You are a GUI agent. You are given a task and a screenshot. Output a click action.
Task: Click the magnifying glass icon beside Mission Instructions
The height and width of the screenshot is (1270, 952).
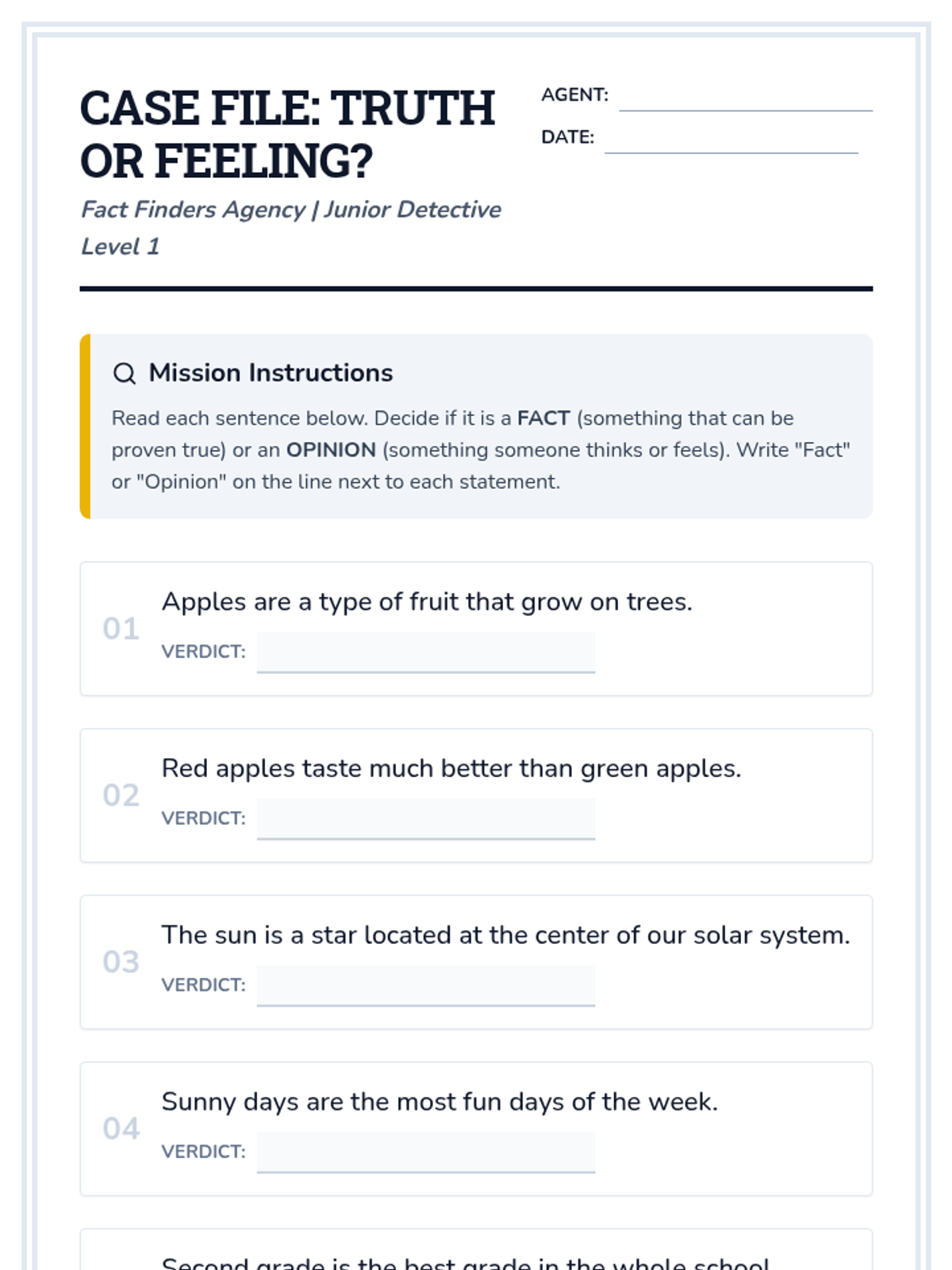tap(125, 373)
